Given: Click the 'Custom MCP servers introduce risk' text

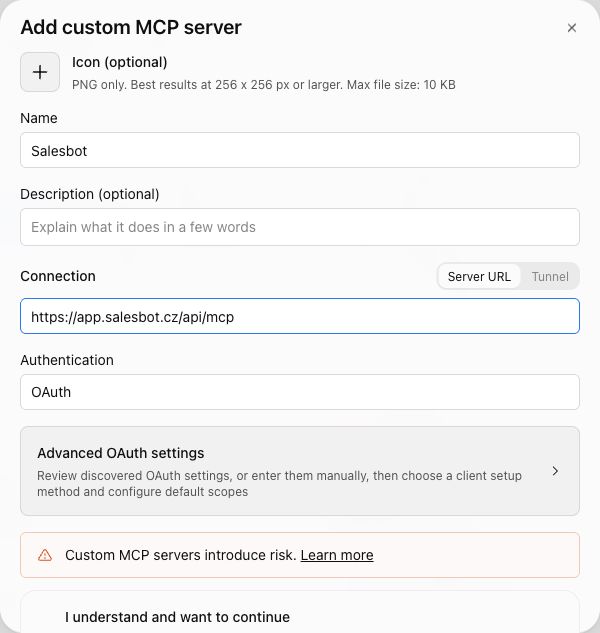Looking at the screenshot, I should [181, 555].
